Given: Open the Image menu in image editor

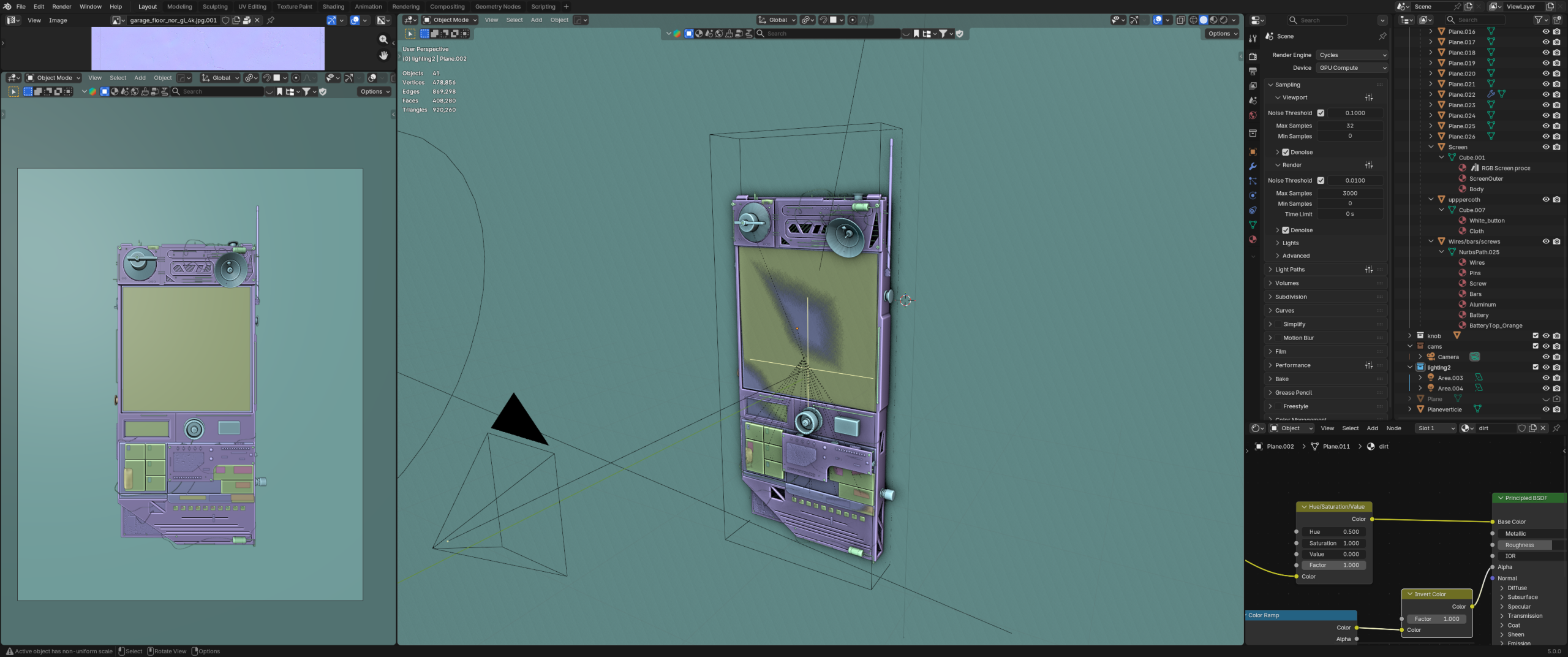Looking at the screenshot, I should pos(58,20).
